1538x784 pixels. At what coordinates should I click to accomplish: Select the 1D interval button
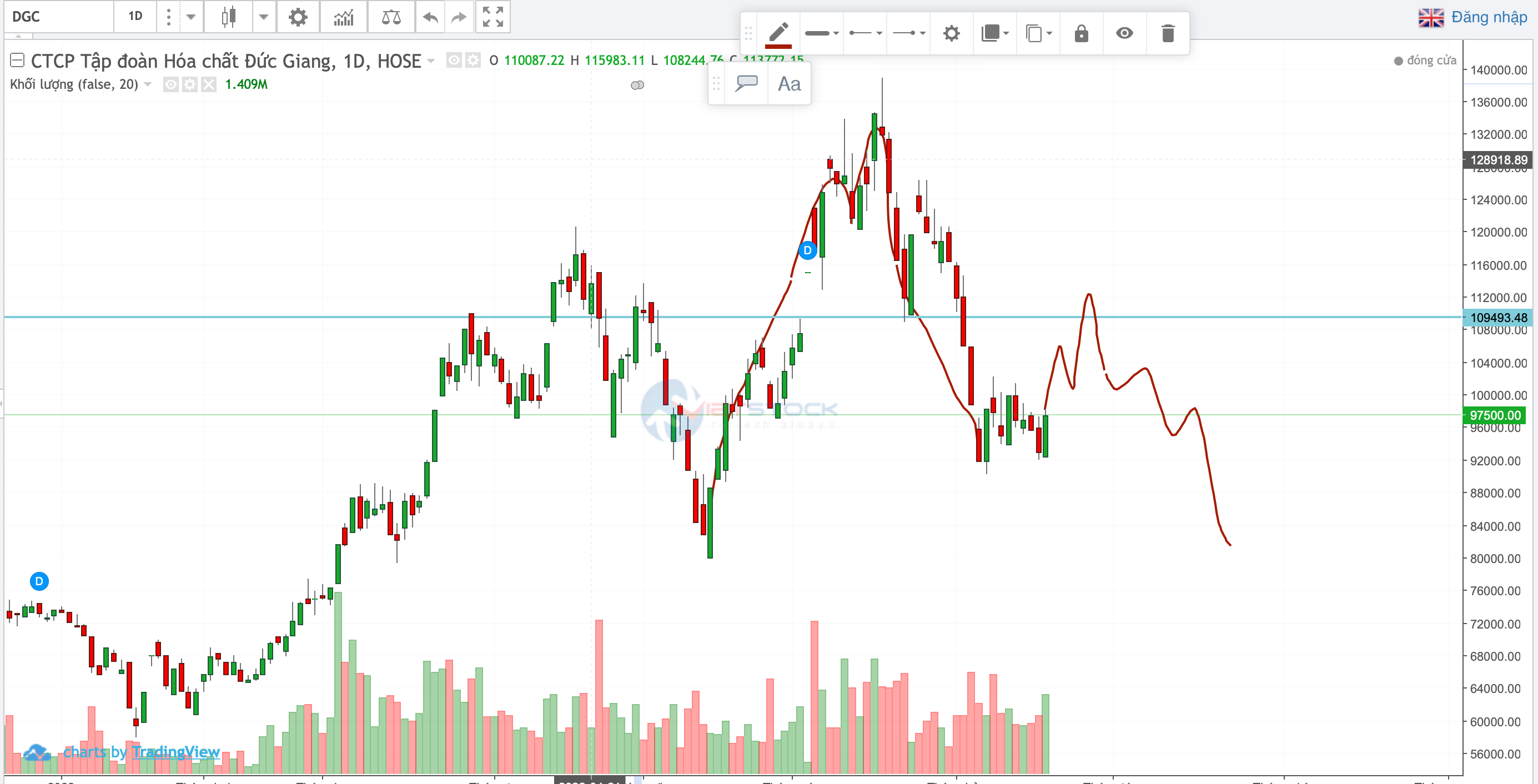135,16
